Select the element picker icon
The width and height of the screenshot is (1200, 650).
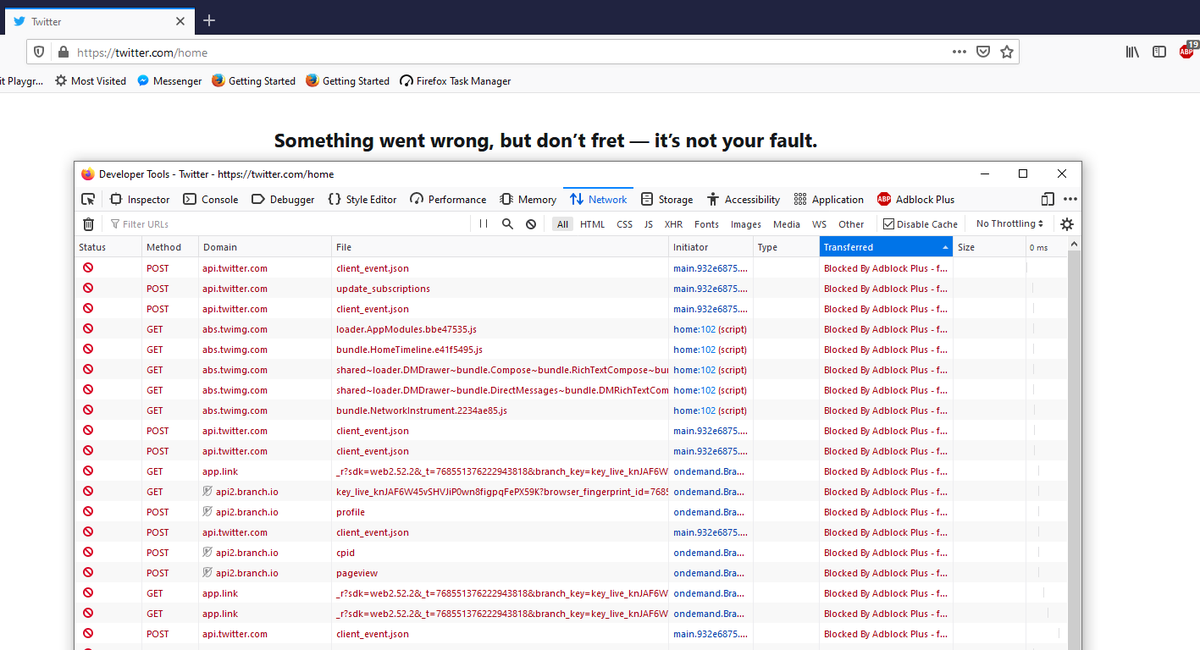[x=88, y=199]
